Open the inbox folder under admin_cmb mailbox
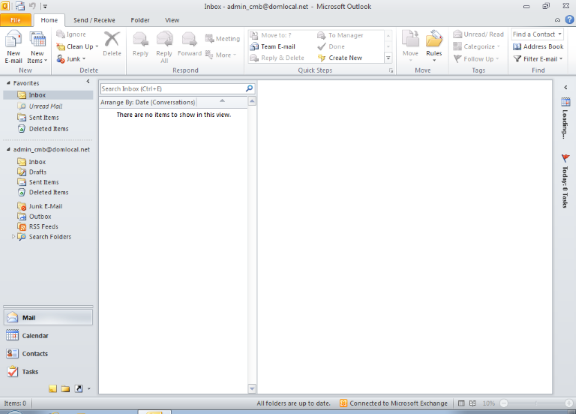 coord(32,162)
